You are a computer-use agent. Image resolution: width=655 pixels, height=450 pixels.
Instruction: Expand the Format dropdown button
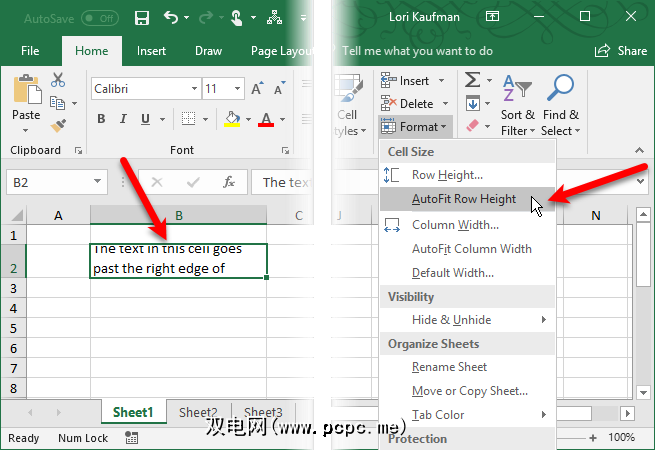[x=416, y=127]
